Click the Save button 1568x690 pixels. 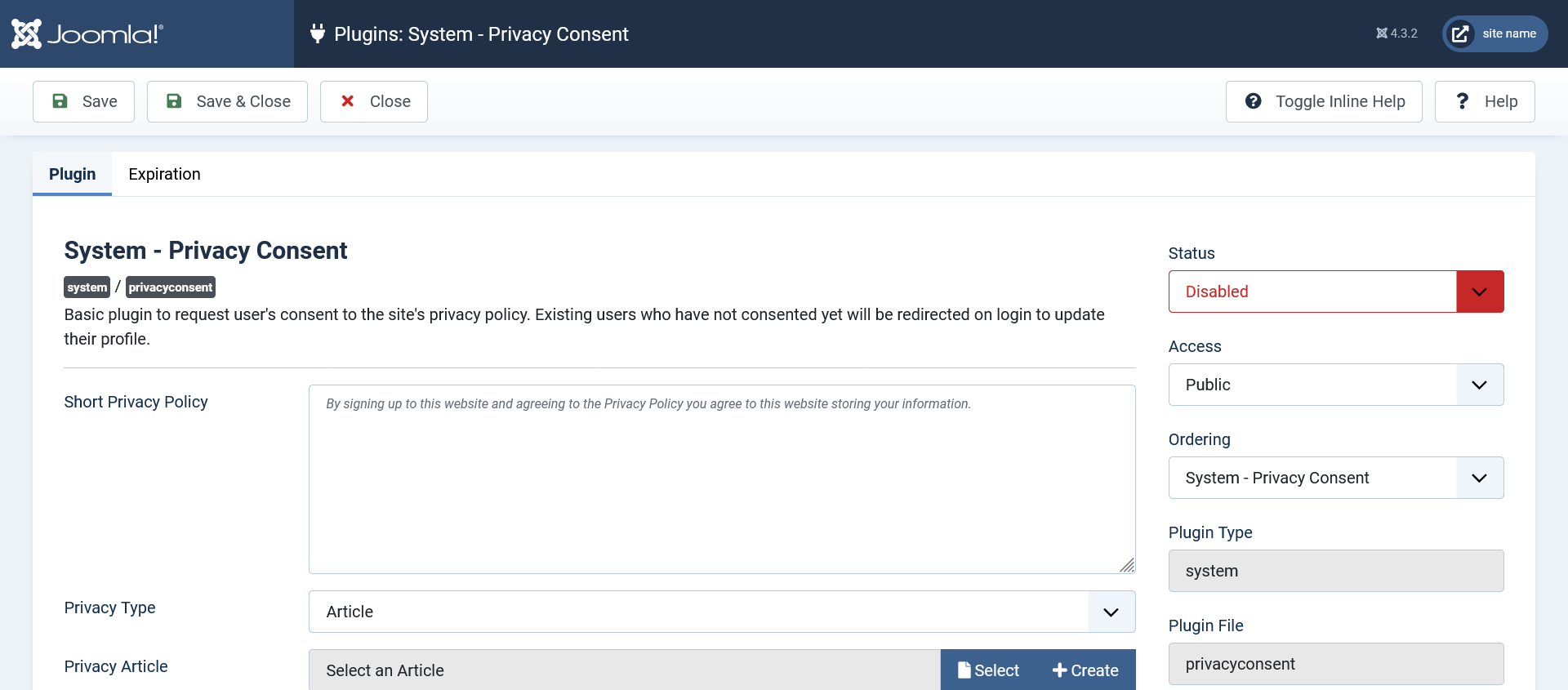tap(83, 101)
